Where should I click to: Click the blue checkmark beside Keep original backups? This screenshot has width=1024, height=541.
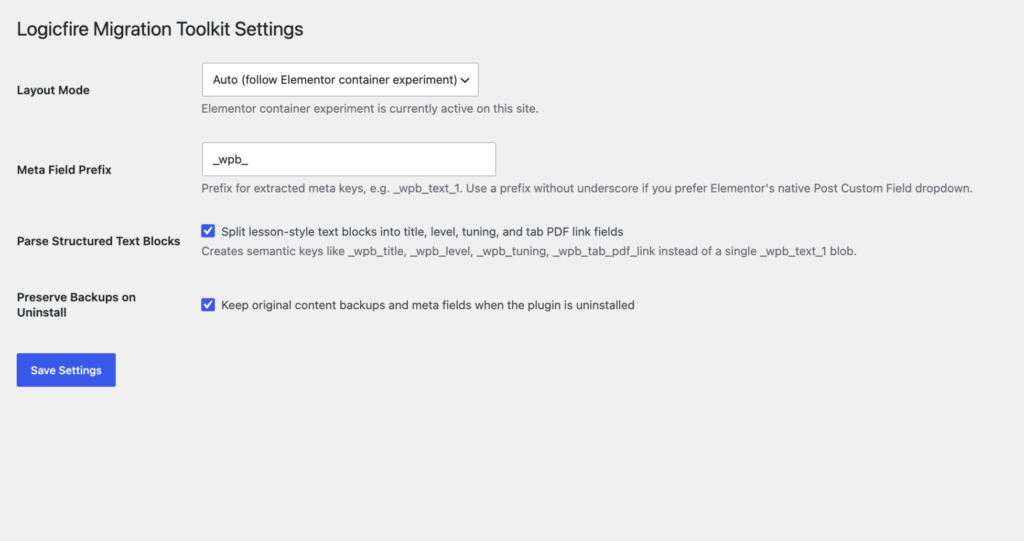click(208, 304)
